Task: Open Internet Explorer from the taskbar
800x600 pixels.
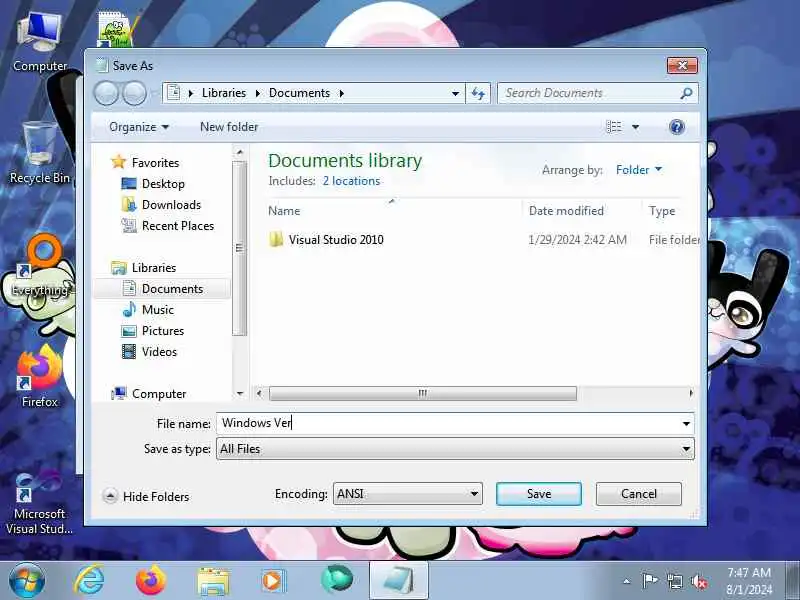Action: pyautogui.click(x=89, y=581)
